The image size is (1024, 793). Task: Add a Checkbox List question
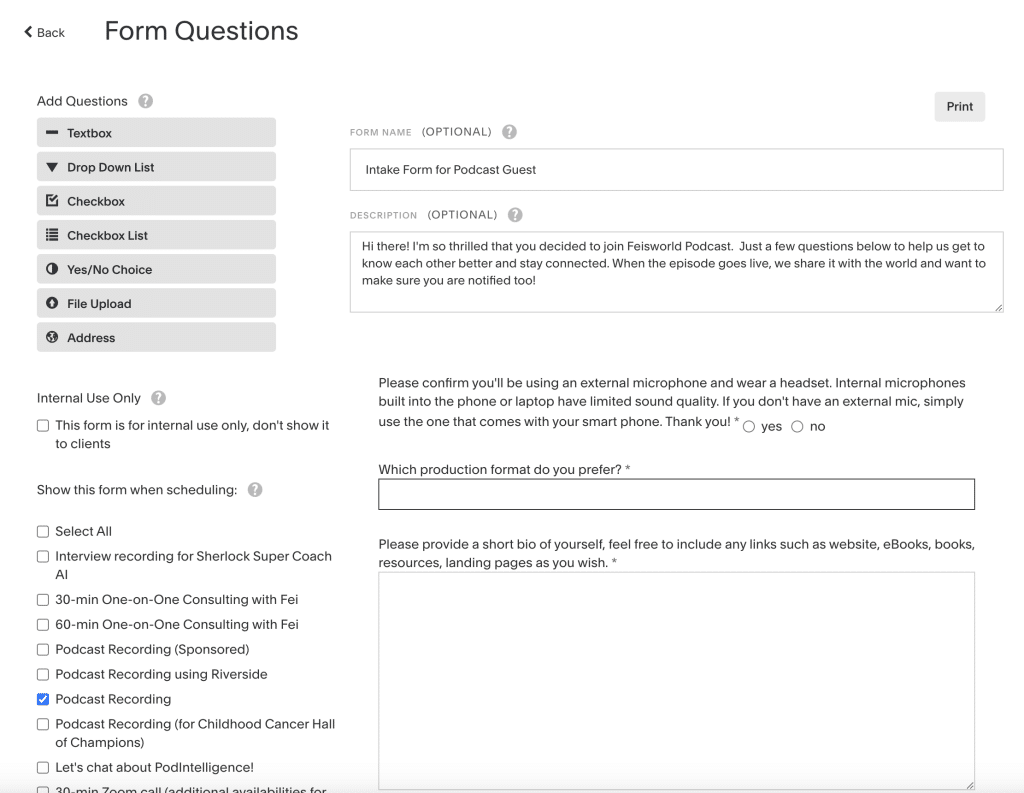click(x=156, y=235)
